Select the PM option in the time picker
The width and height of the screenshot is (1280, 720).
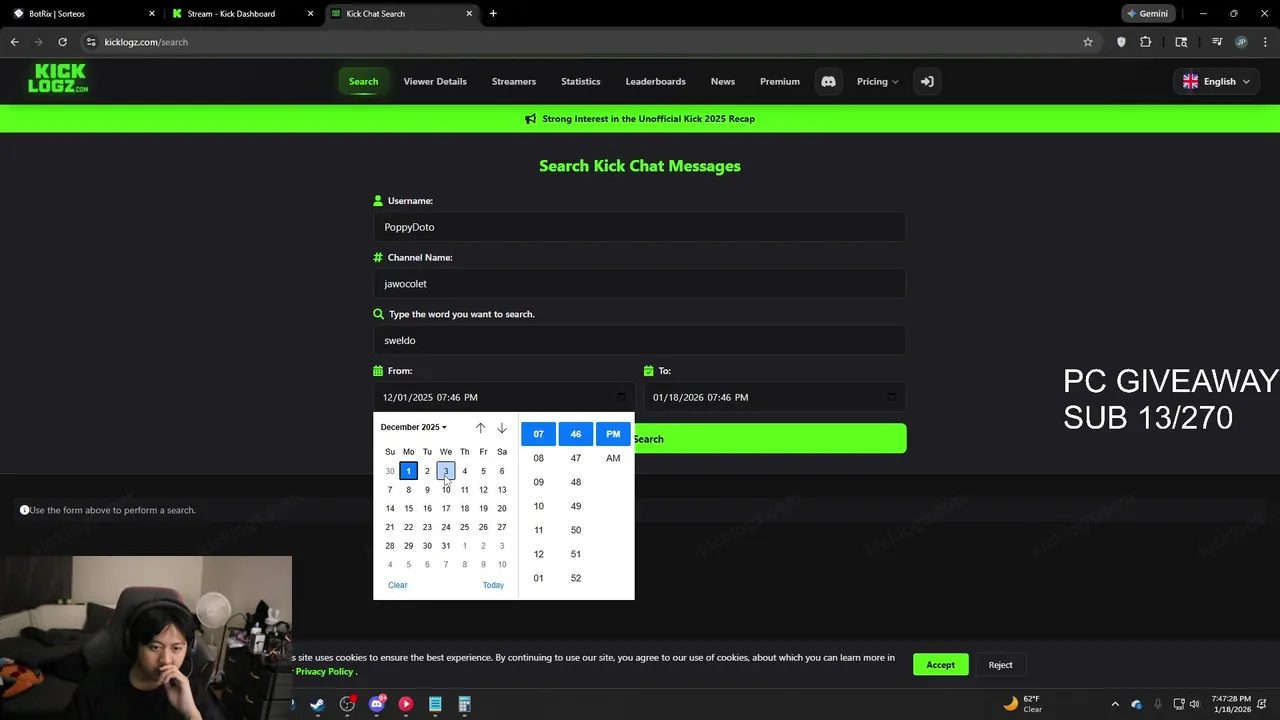pos(613,434)
